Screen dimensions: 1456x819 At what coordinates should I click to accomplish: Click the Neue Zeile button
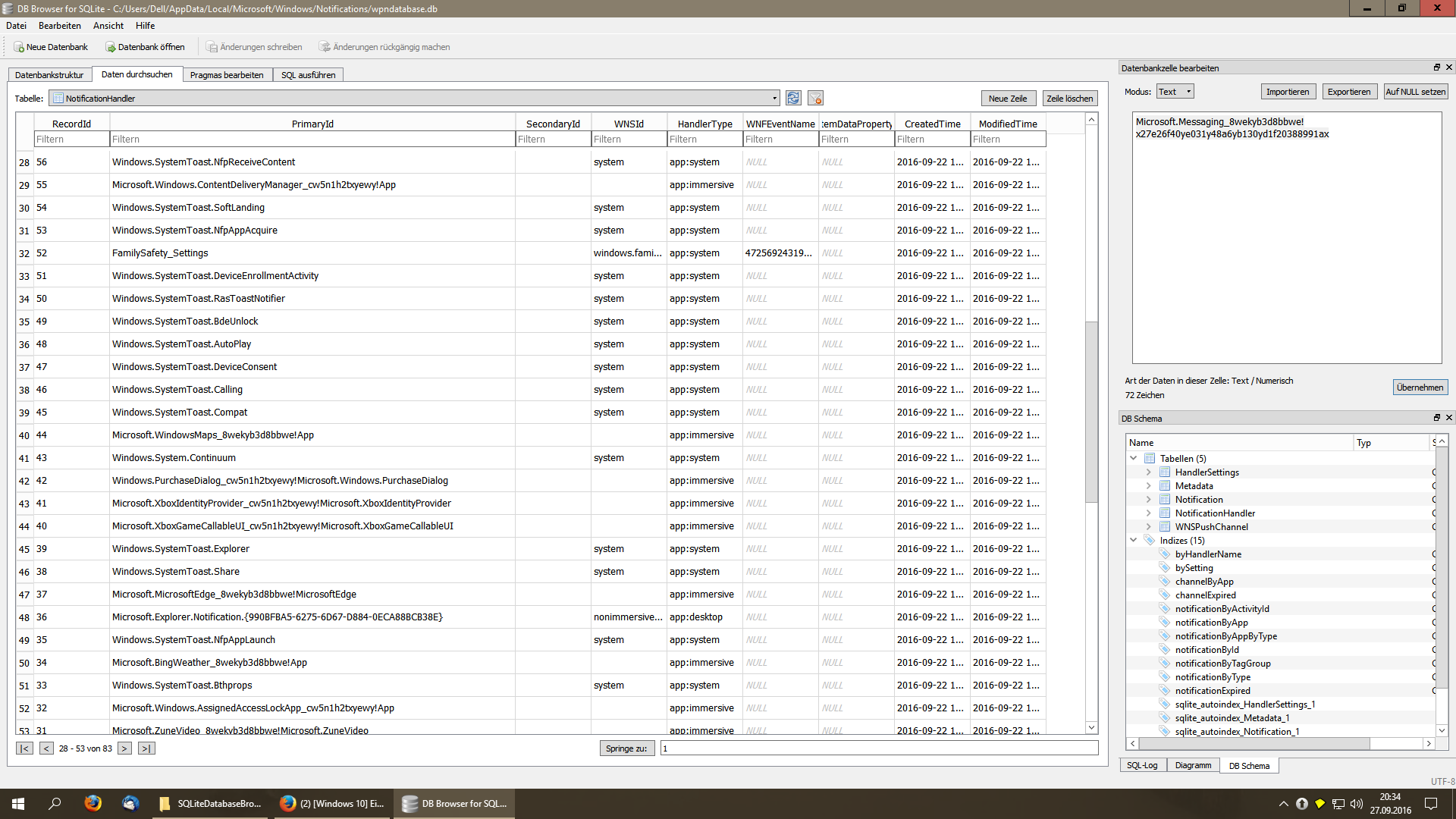coord(1007,99)
